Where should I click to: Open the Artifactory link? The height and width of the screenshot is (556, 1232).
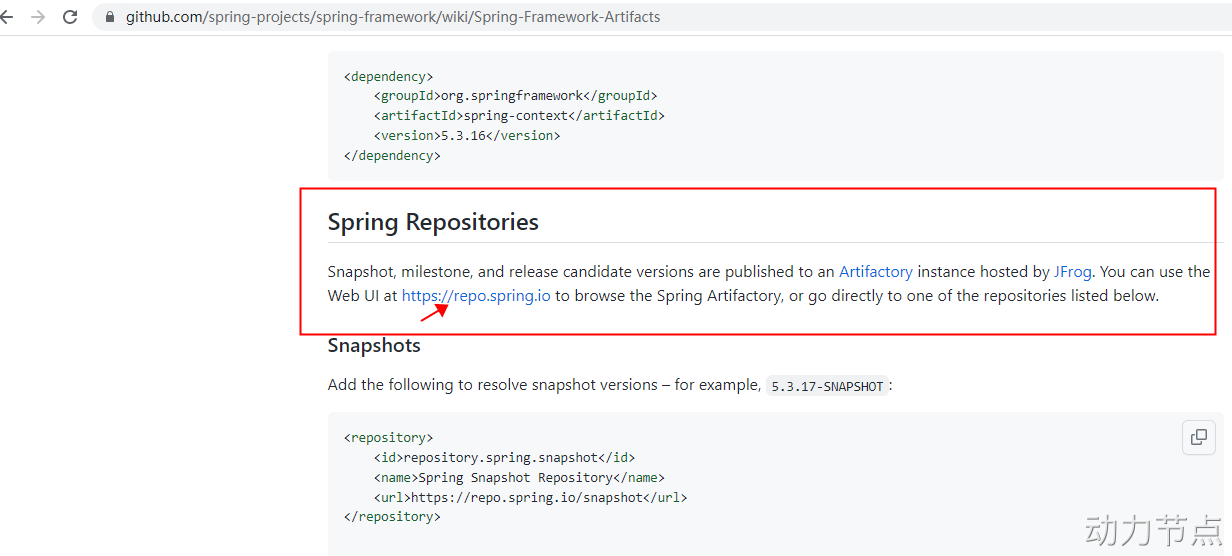[x=875, y=271]
